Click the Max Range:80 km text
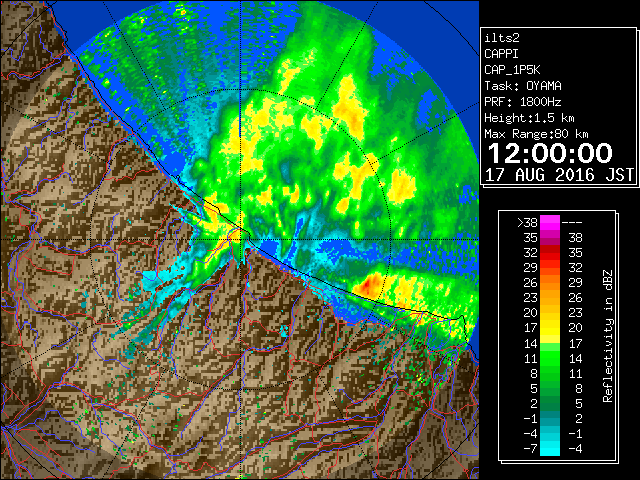 pyautogui.click(x=536, y=134)
